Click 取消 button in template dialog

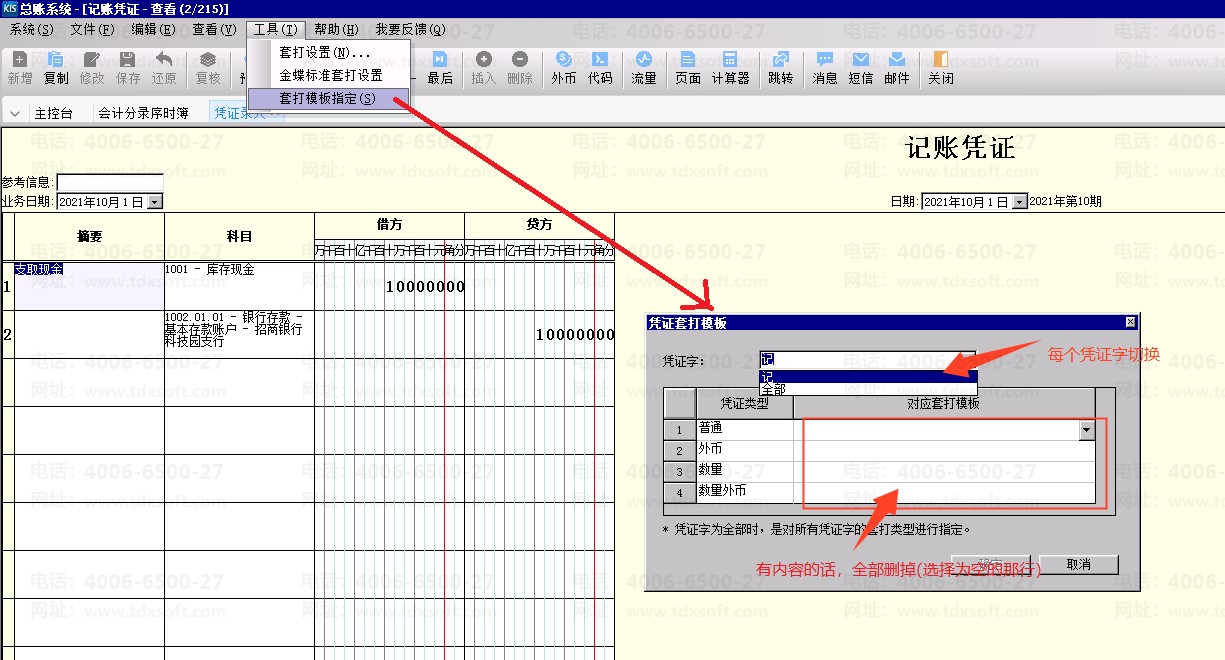click(1078, 565)
